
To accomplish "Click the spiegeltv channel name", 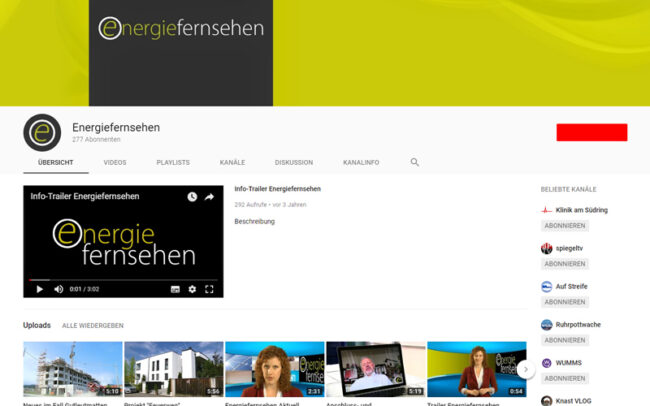I will (569, 248).
